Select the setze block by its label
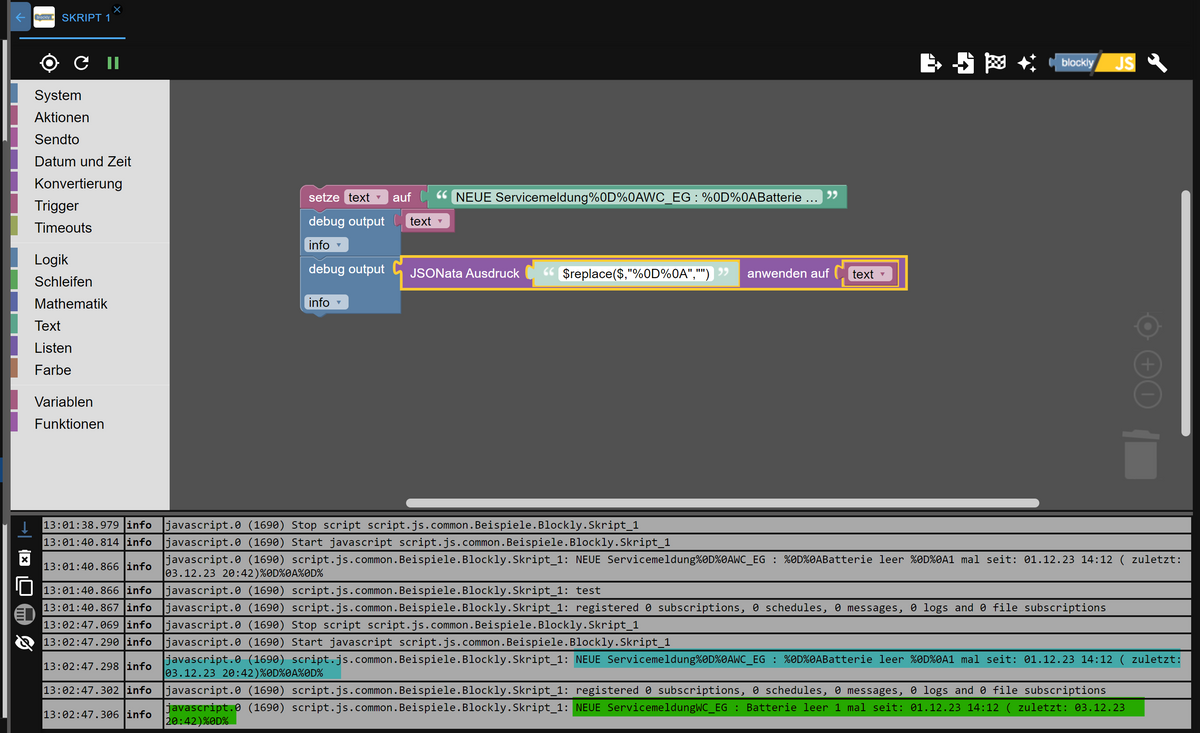Image resolution: width=1200 pixels, height=733 pixels. 324,197
